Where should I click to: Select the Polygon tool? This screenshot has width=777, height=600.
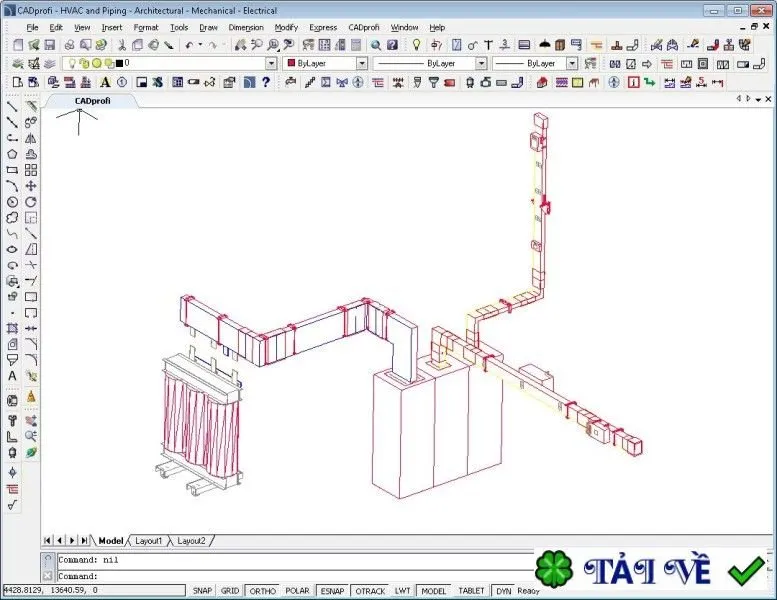tap(12, 154)
